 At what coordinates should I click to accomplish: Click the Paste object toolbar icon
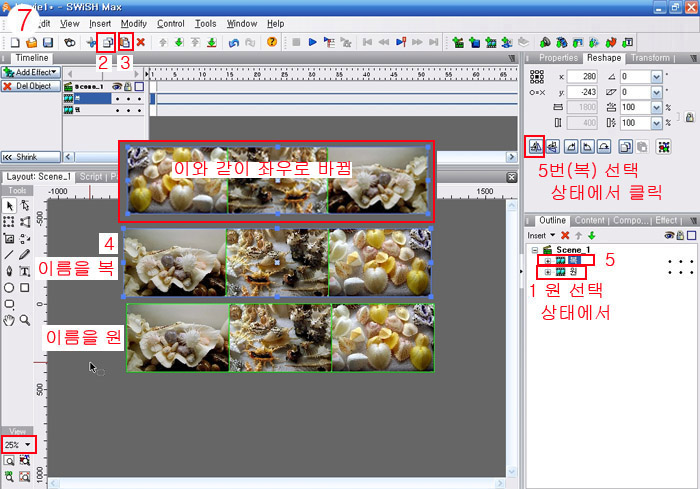125,42
